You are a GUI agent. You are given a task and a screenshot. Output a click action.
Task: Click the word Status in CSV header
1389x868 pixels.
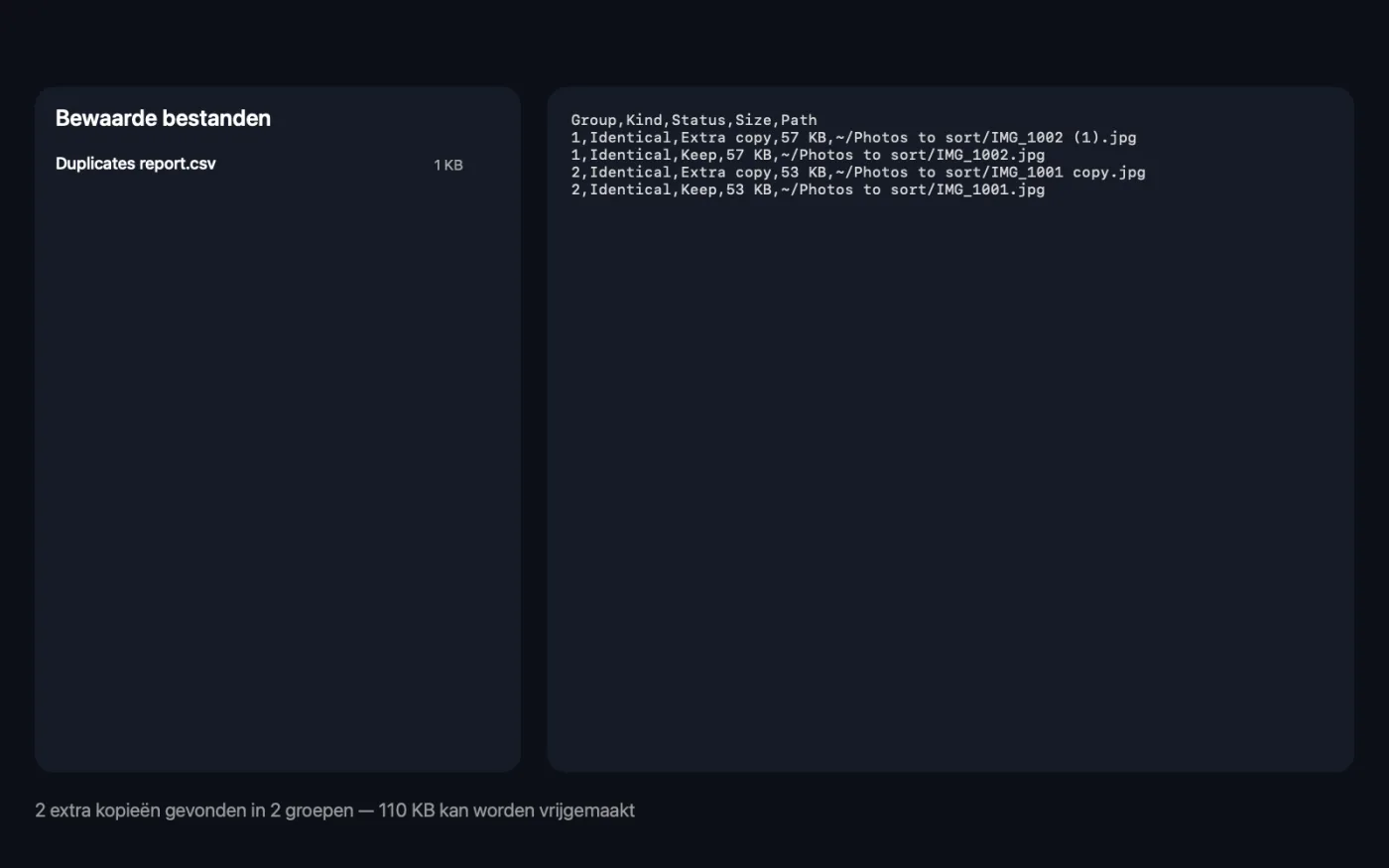pyautogui.click(x=698, y=120)
